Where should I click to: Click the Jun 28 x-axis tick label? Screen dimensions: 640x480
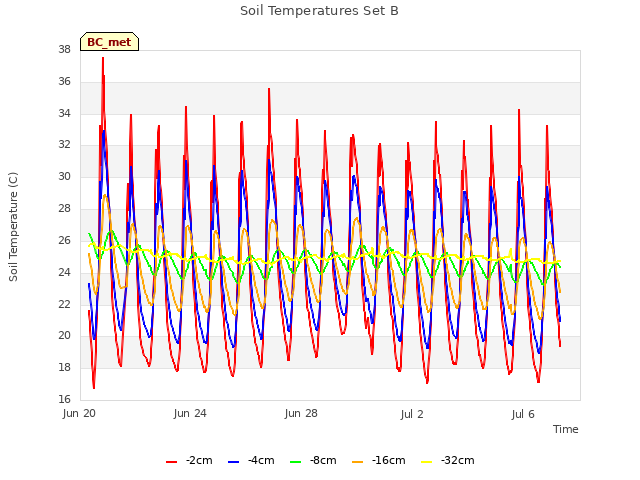coord(301,413)
